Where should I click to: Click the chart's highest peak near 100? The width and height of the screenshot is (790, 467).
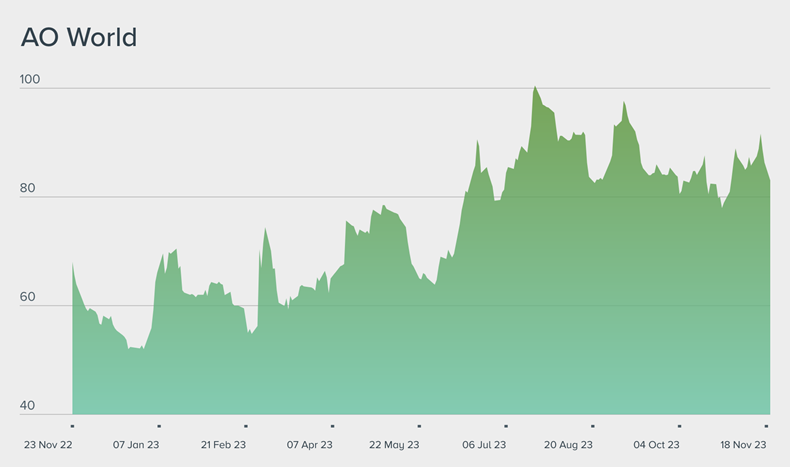[535, 88]
